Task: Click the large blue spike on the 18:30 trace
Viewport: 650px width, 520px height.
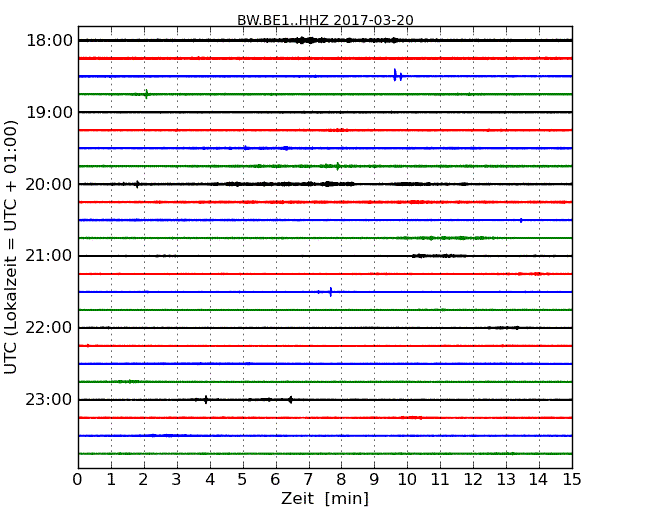Action: pos(395,75)
